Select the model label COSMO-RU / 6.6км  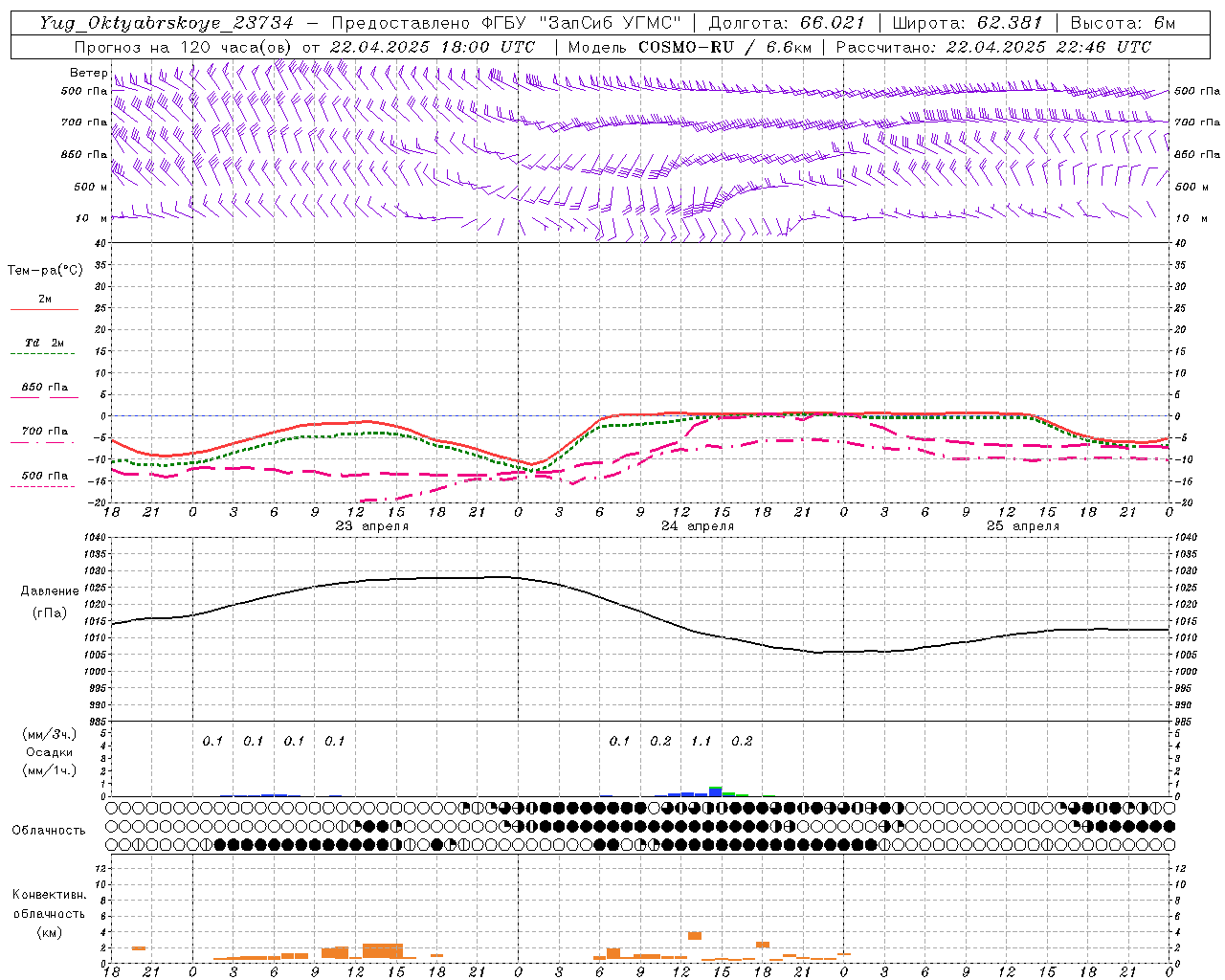coord(725,47)
